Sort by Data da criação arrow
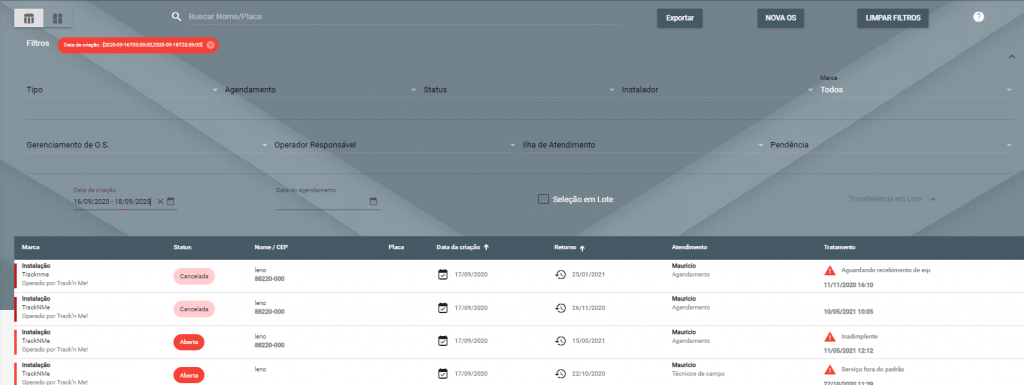The width and height of the screenshot is (1024, 385). click(x=487, y=247)
